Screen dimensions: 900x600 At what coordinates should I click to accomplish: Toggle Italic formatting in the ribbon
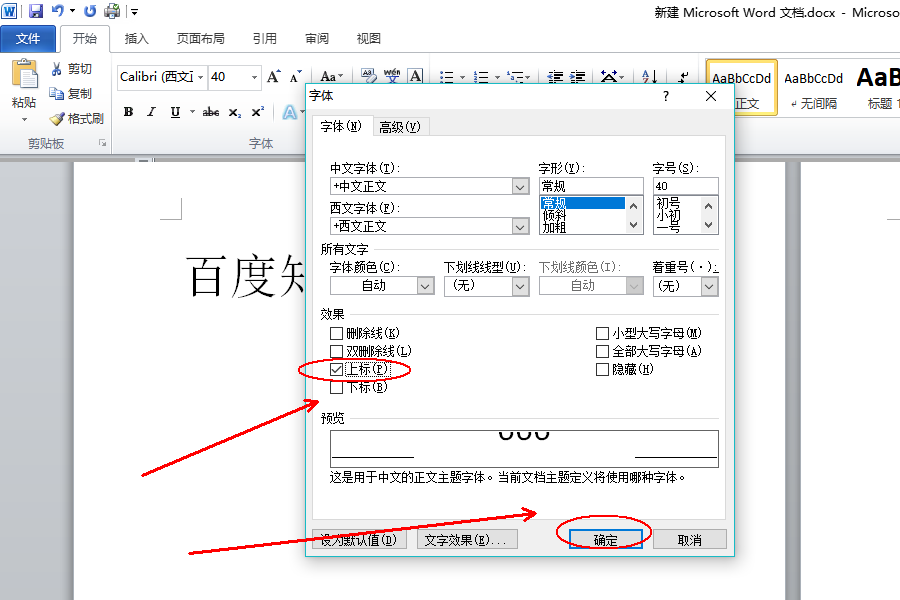click(x=151, y=112)
